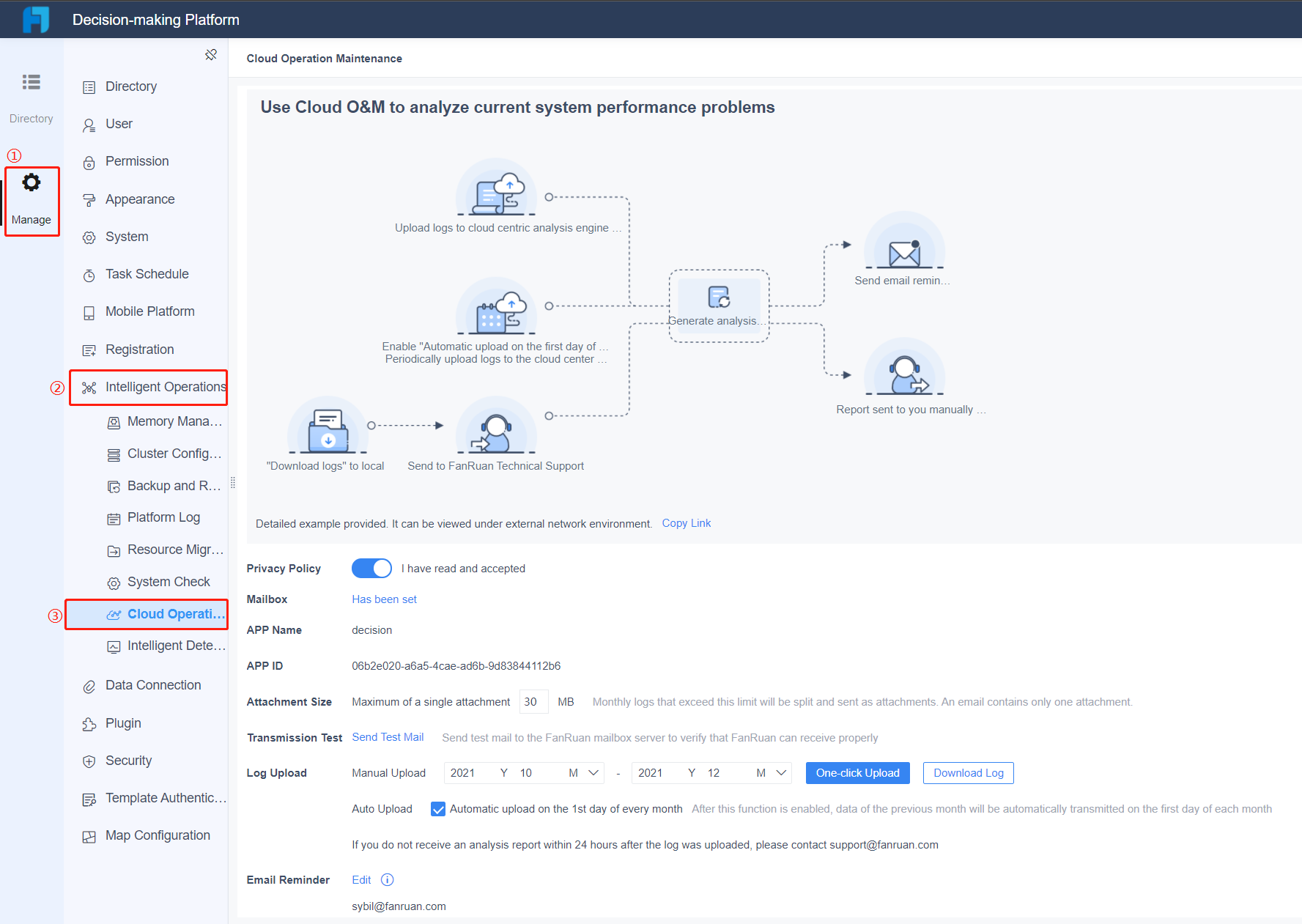Open the System Check menu item
Viewport: 1302px width, 924px height.
click(169, 582)
